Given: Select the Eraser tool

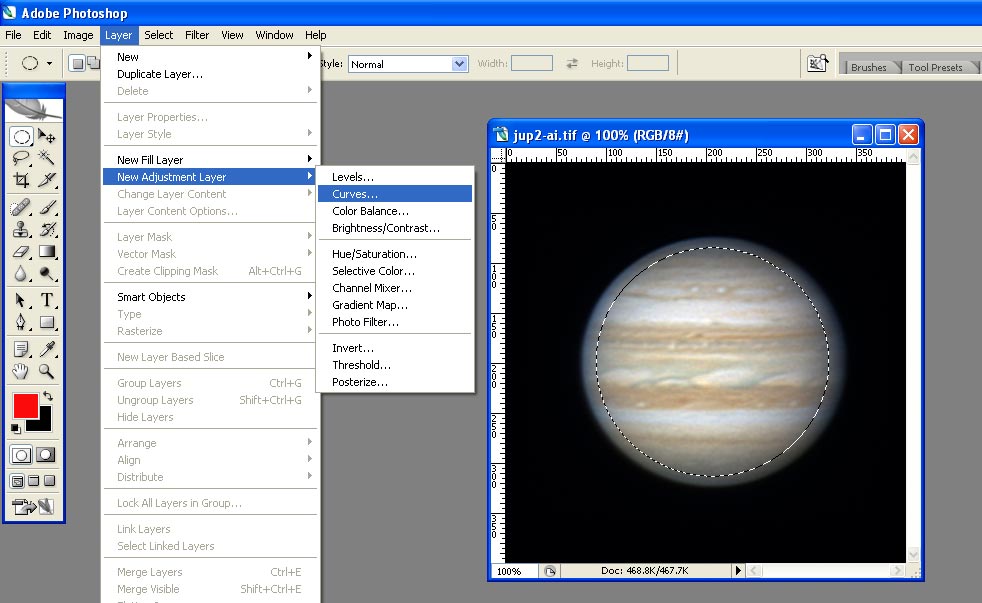Looking at the screenshot, I should coord(21,251).
